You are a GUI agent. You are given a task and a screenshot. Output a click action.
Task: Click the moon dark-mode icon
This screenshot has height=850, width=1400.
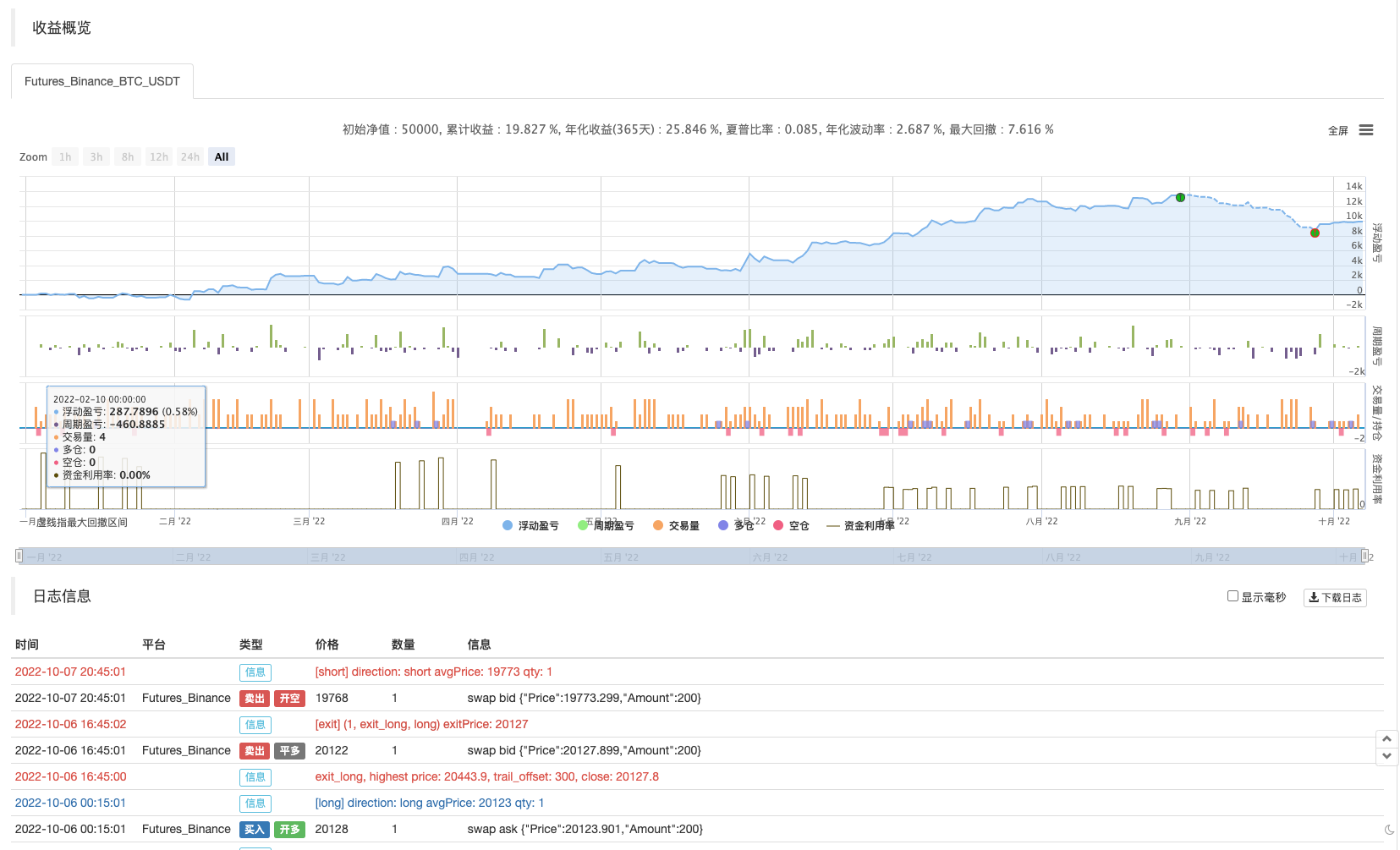point(1389,830)
